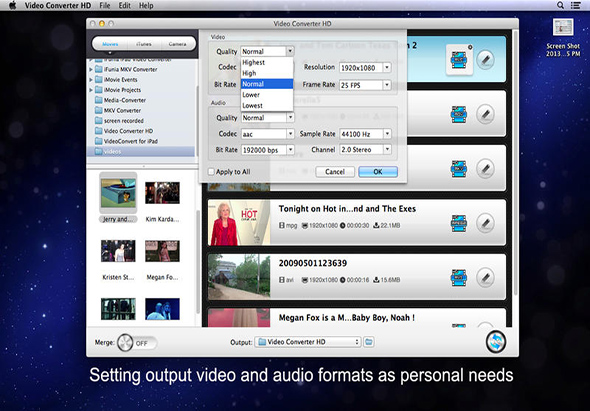
Task: Click the pencil edit icon on the first video
Action: coord(485,59)
